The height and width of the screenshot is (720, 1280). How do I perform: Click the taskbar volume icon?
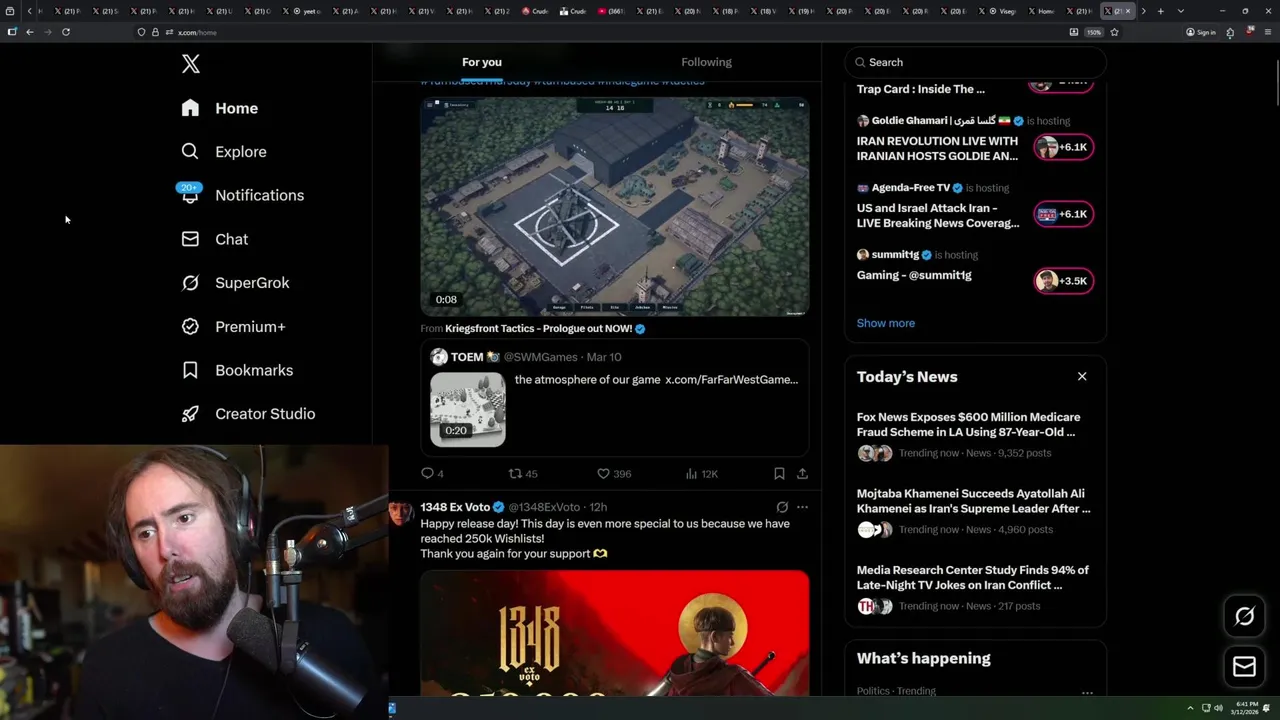[1218, 708]
